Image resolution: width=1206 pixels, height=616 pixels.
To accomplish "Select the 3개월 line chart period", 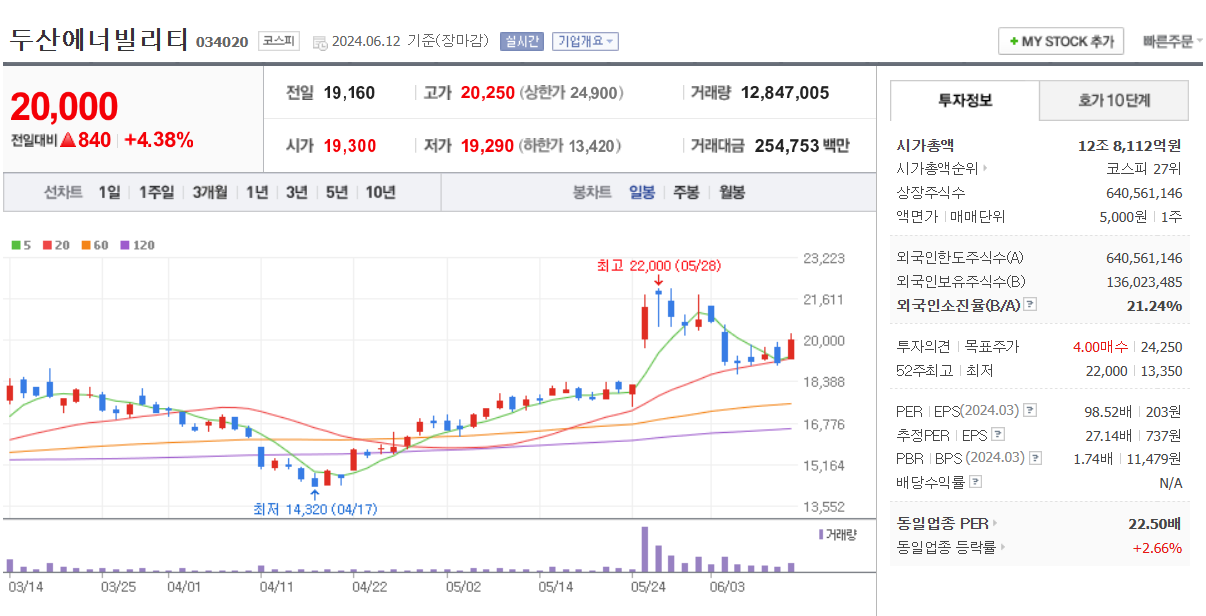I will coord(210,192).
